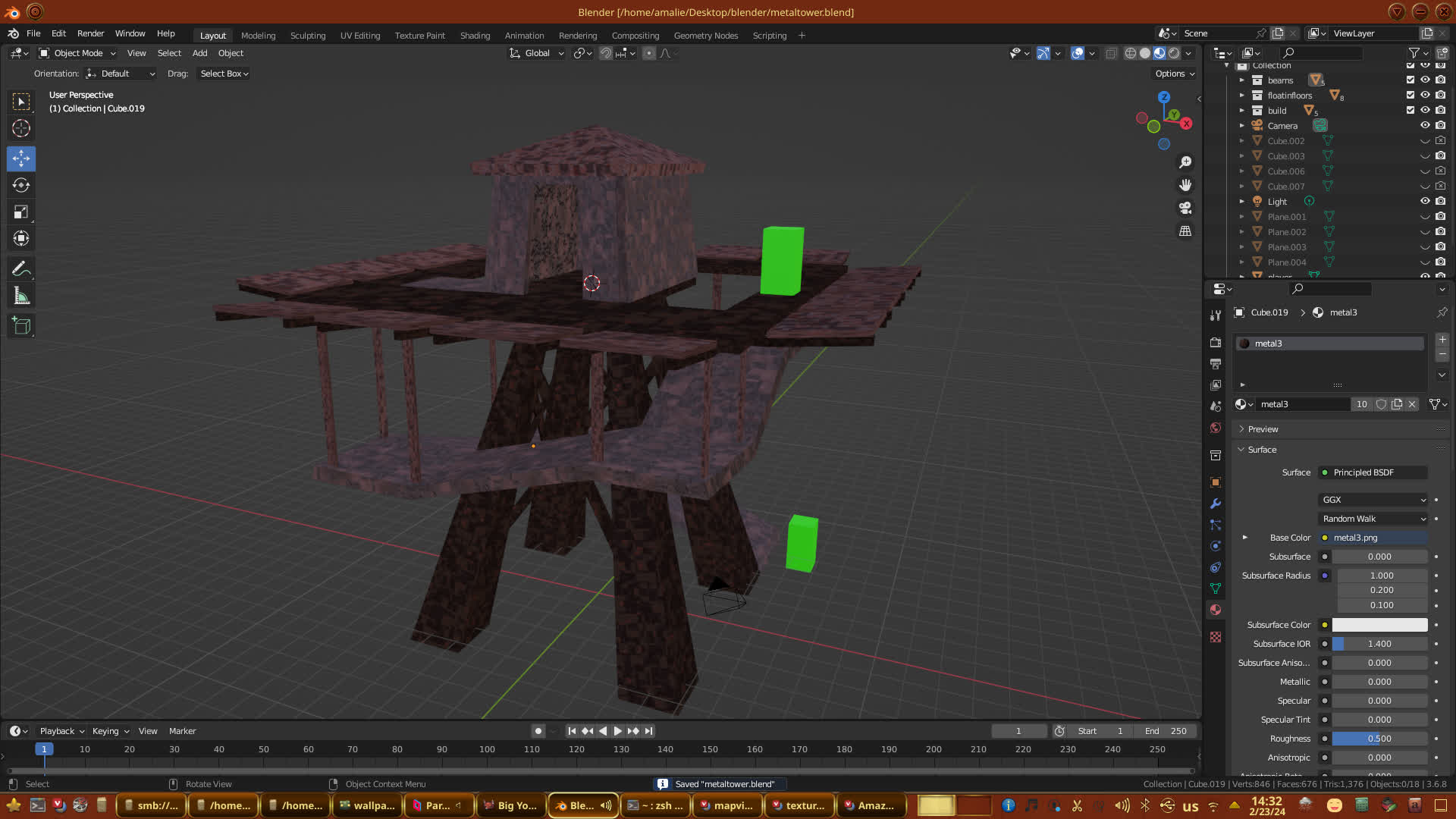Image resolution: width=1456 pixels, height=819 pixels.
Task: Toggle viewport visibility of floatinfloors collection
Action: pos(1425,96)
